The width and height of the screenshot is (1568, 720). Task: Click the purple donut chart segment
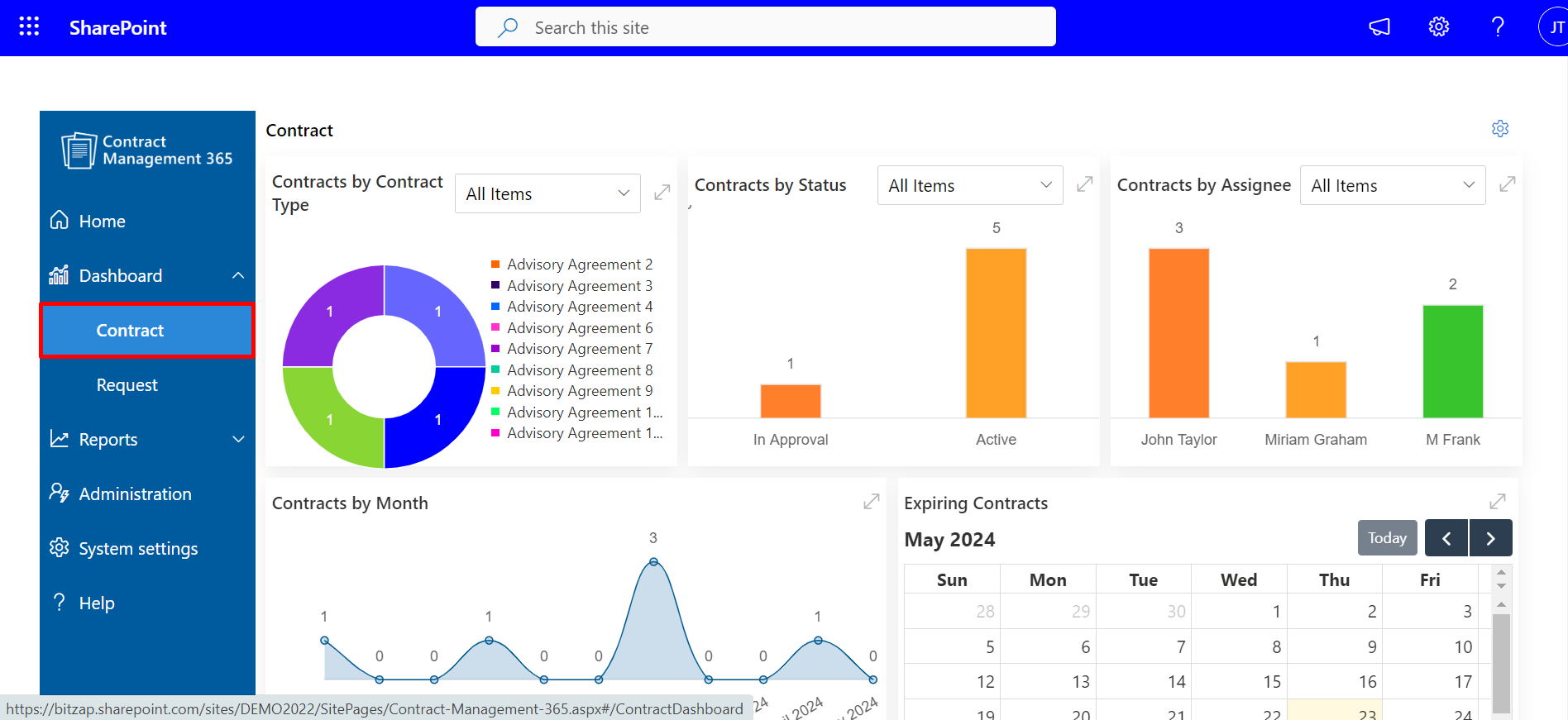pyautogui.click(x=329, y=312)
